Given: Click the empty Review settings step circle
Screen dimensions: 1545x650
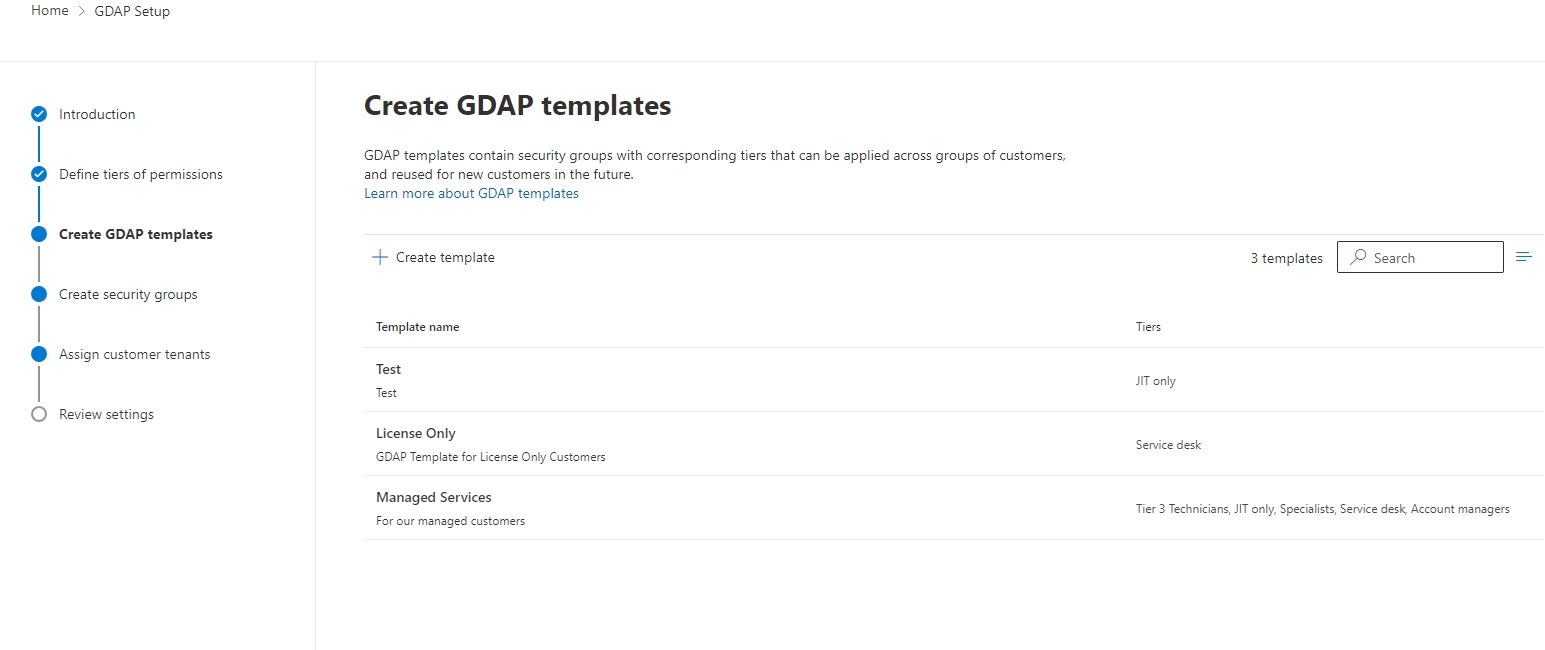Looking at the screenshot, I should coord(39,414).
